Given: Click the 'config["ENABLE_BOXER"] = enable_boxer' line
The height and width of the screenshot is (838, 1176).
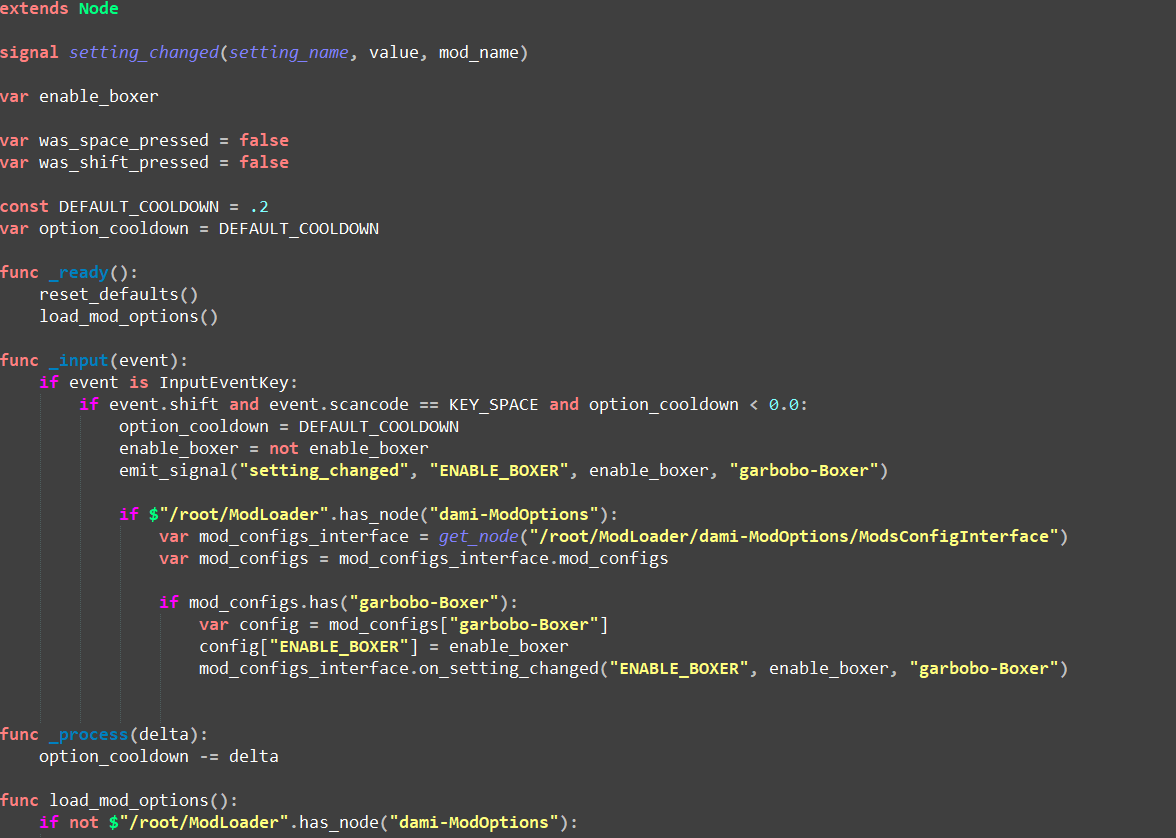Looking at the screenshot, I should [x=383, y=647].
